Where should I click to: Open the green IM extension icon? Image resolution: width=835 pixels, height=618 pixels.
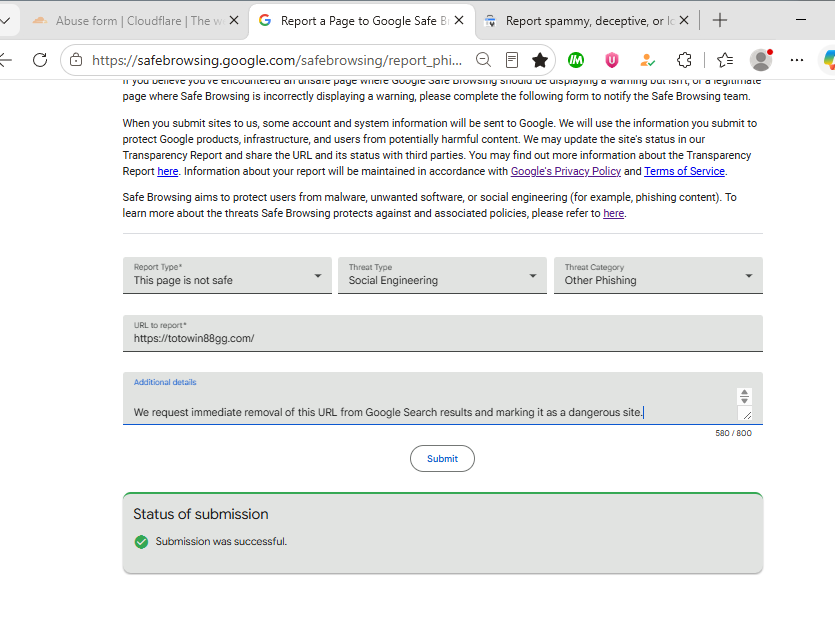(x=576, y=60)
